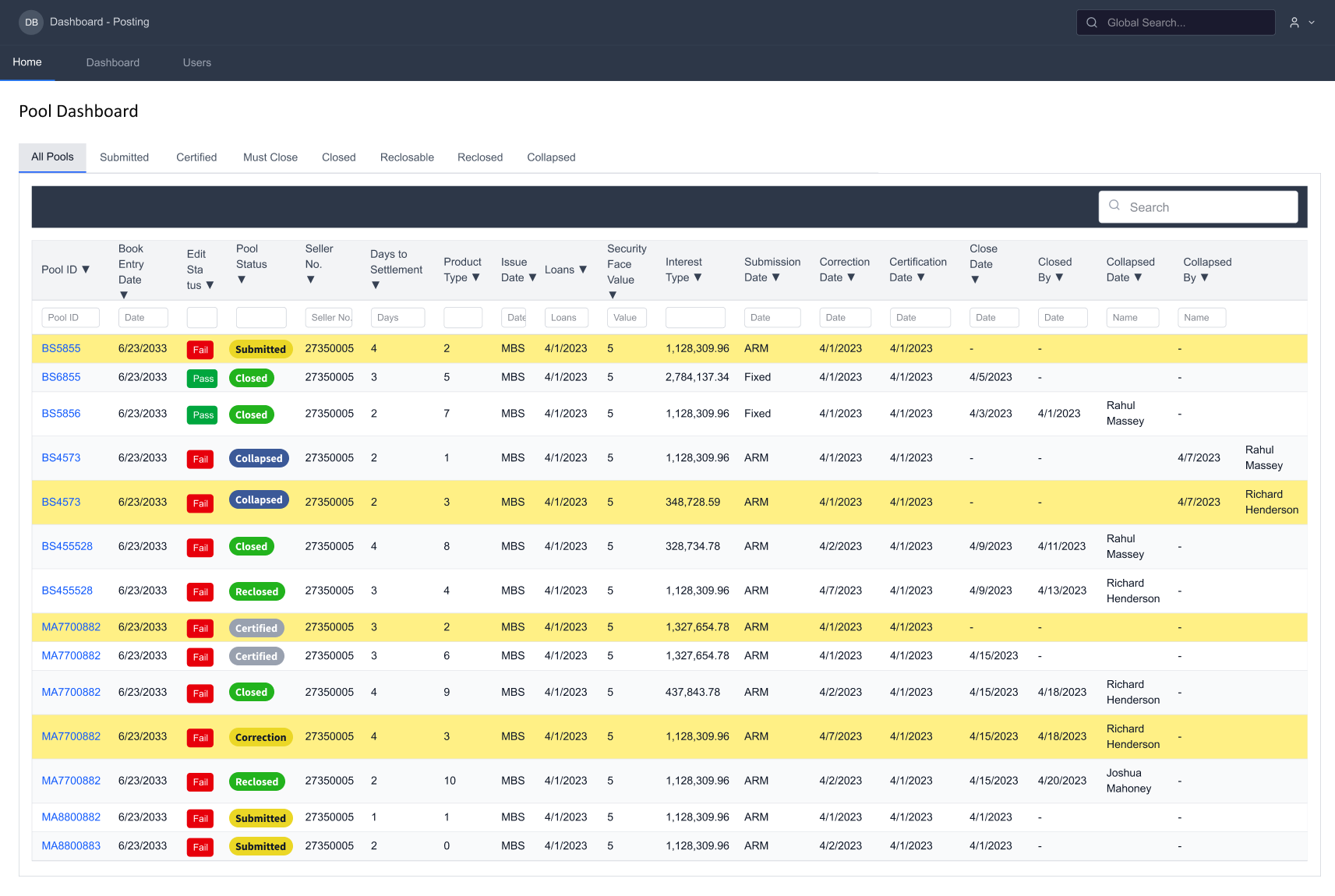The width and height of the screenshot is (1335, 896).
Task: Open pool link MA8800883
Action: point(71,845)
